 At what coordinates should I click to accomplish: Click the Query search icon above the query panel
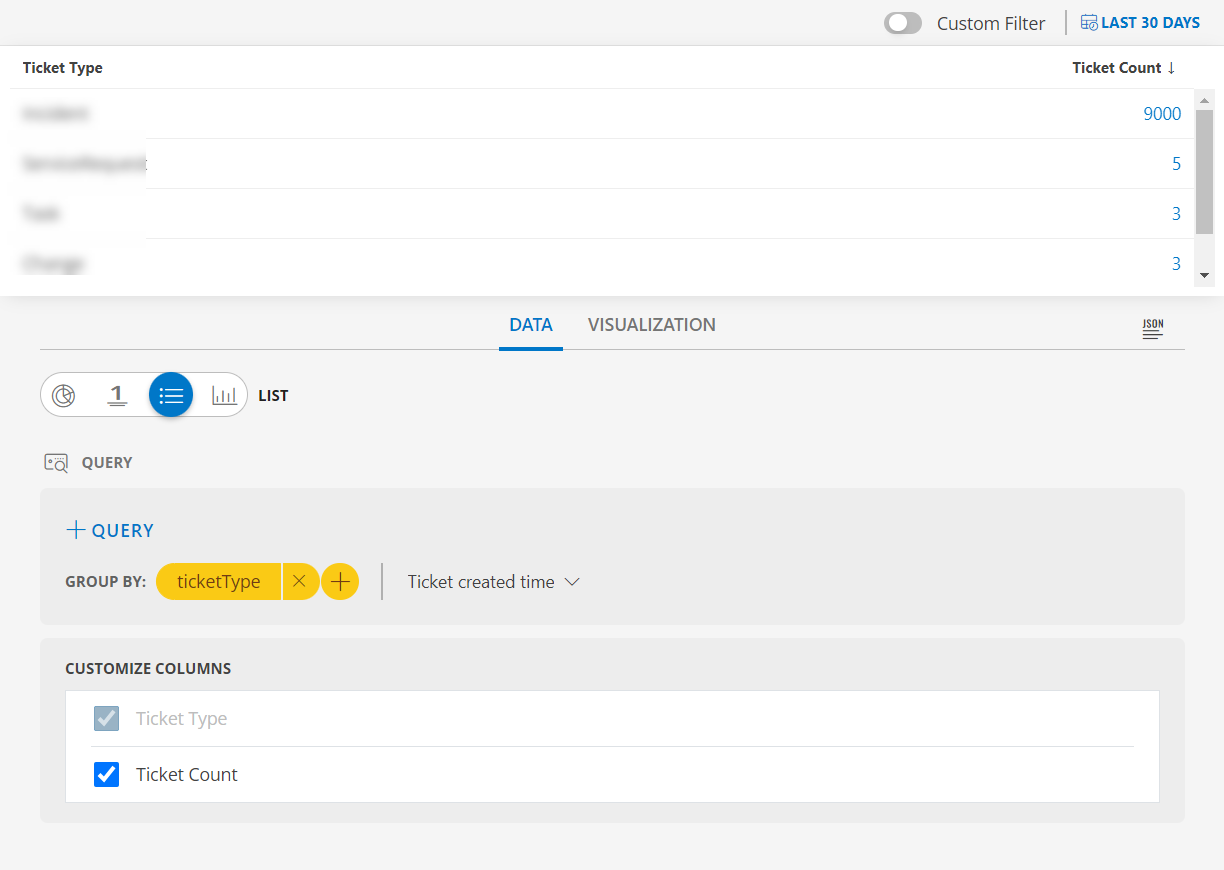[56, 462]
